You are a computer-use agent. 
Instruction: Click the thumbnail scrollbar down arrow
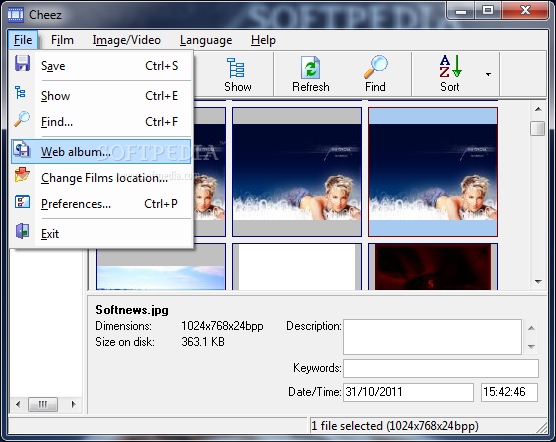[x=538, y=282]
